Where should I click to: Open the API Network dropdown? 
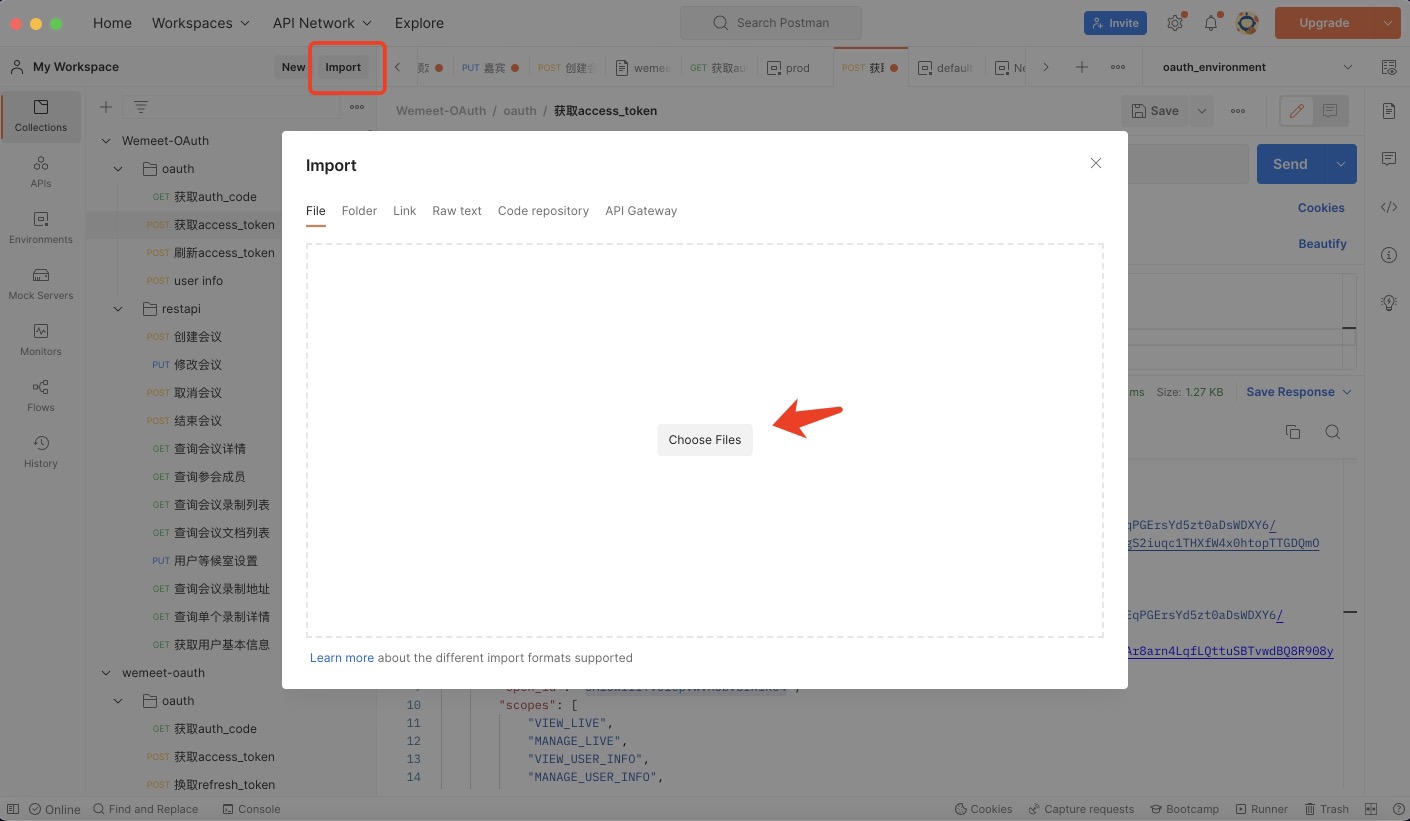(x=322, y=23)
